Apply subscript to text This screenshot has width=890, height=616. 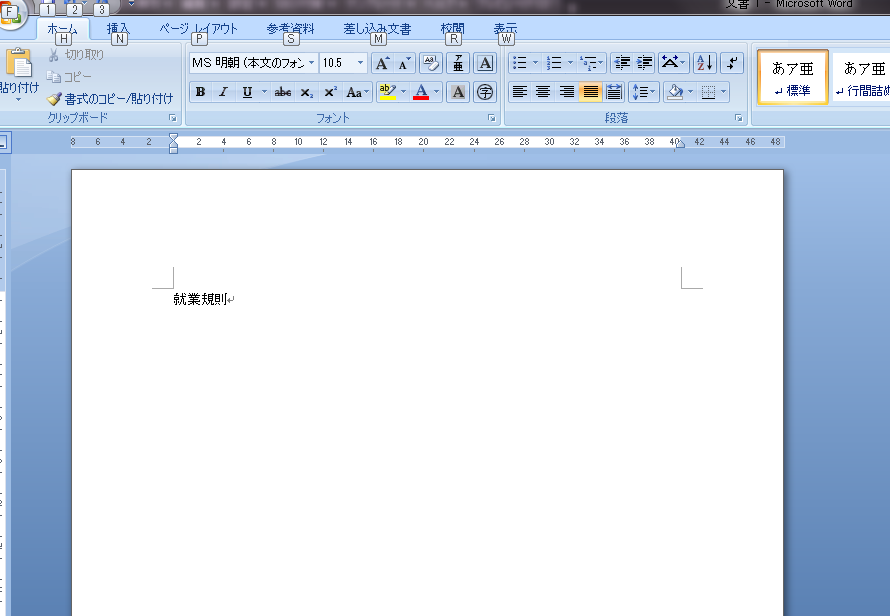pos(307,92)
